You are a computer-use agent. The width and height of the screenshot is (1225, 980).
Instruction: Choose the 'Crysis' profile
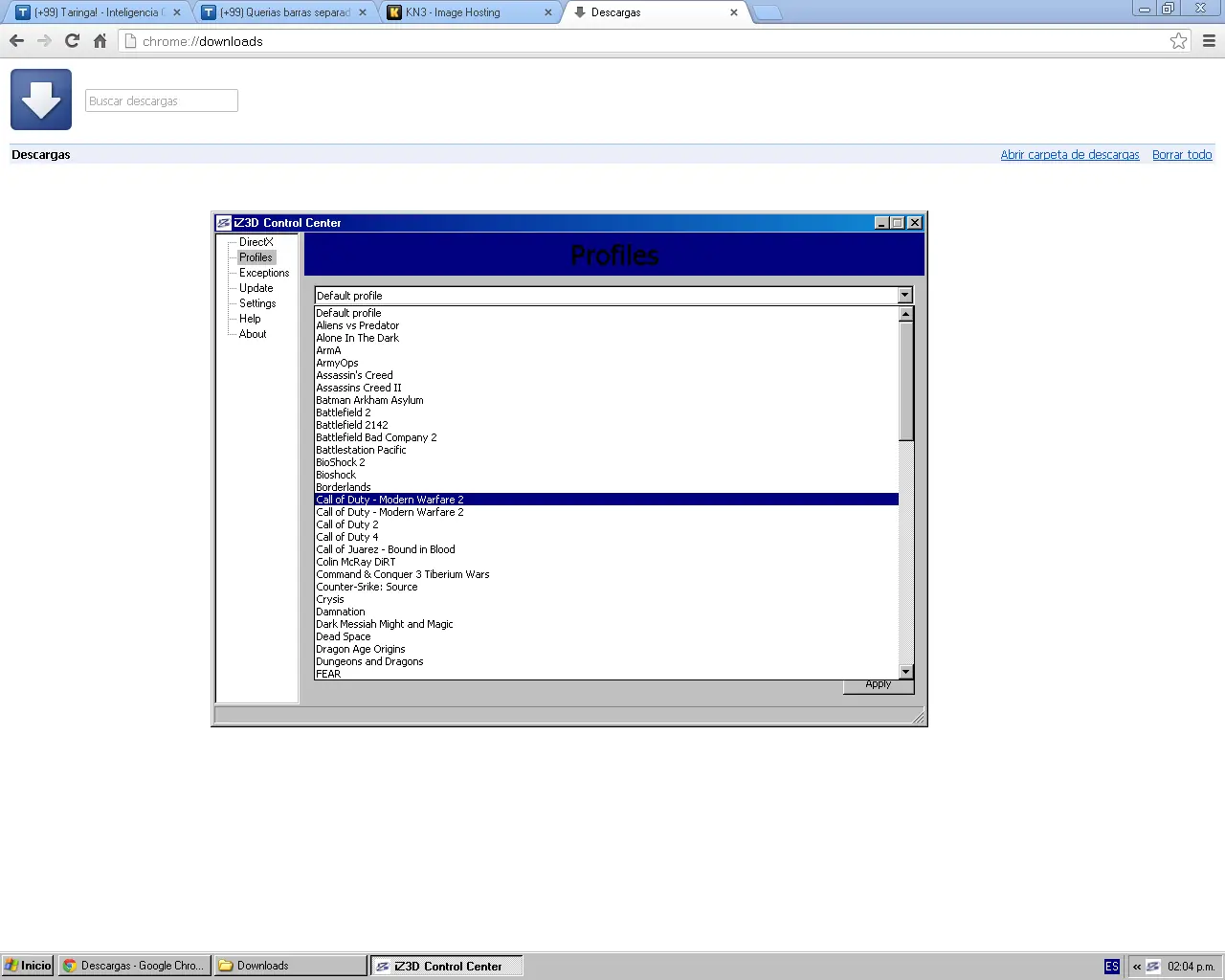(607, 599)
